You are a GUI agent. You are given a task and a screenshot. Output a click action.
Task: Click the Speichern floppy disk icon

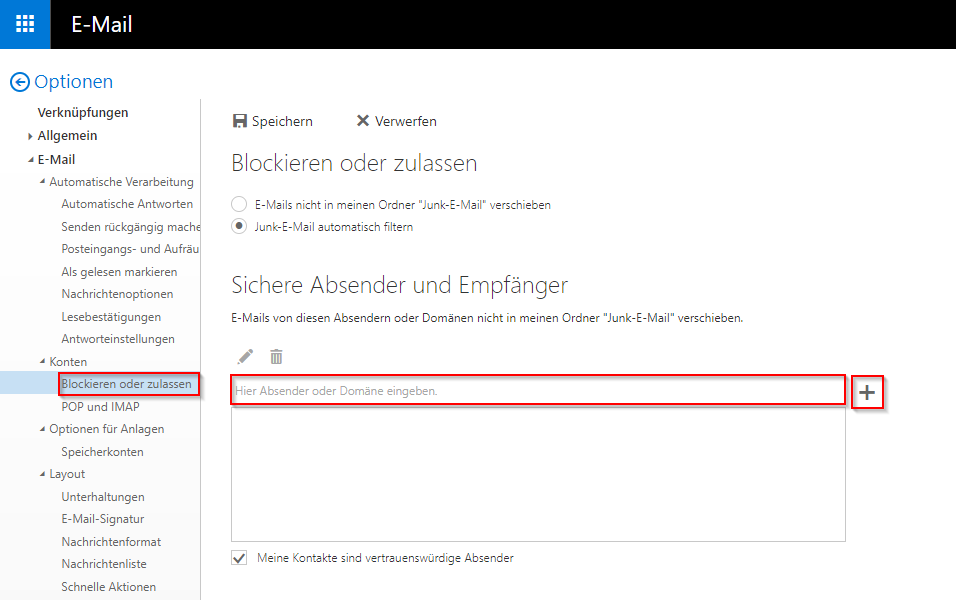point(240,121)
